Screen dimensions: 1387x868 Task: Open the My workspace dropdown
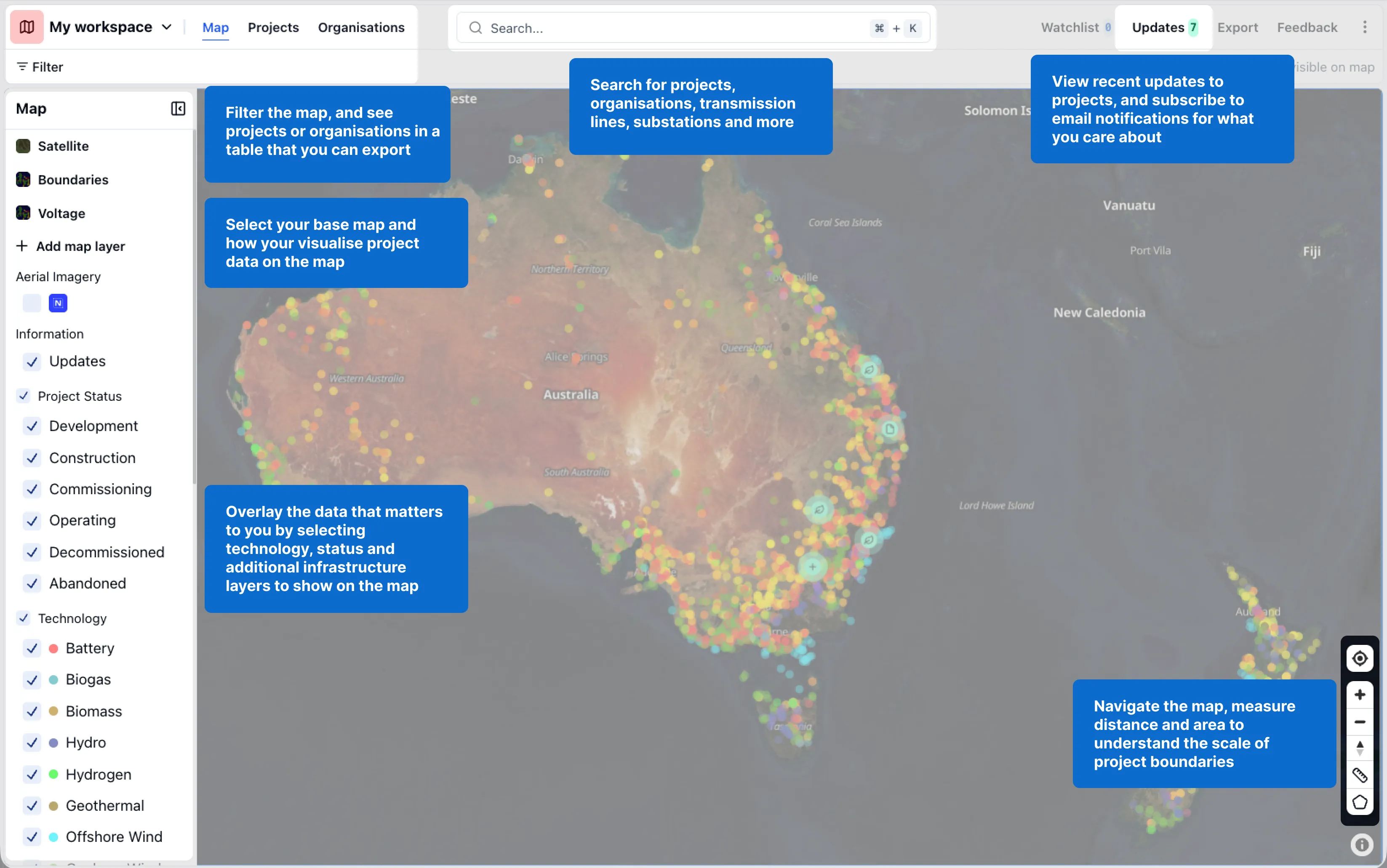111,27
